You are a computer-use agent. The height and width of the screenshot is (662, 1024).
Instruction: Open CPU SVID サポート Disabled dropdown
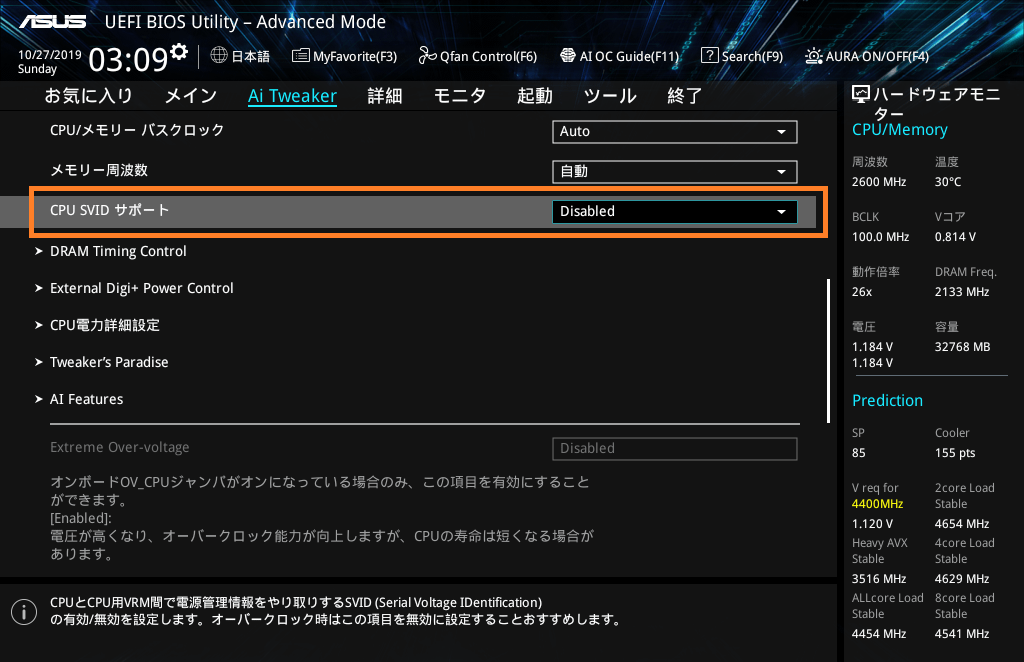click(x=675, y=212)
